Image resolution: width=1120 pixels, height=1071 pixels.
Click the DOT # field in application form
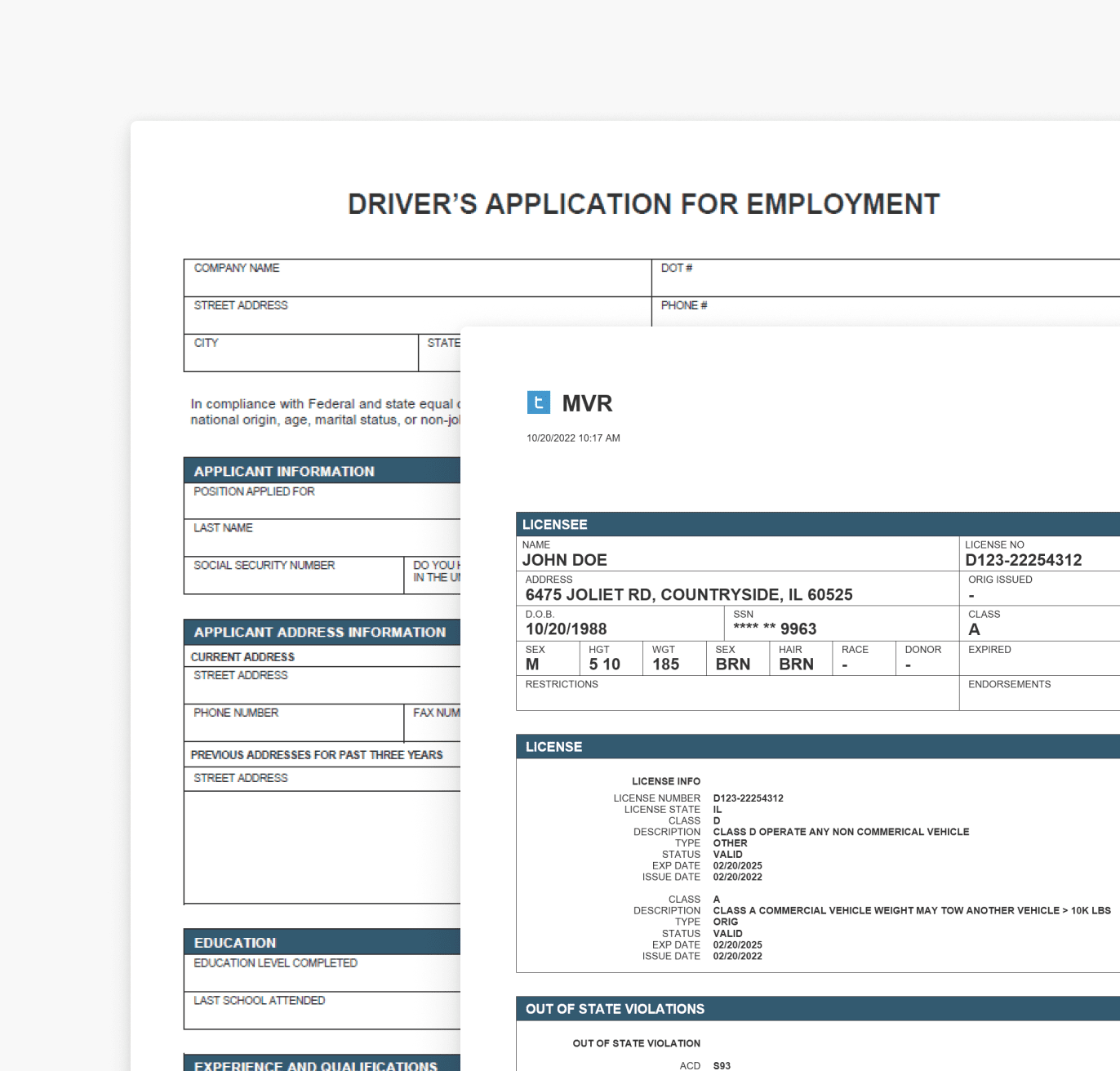[886, 278]
